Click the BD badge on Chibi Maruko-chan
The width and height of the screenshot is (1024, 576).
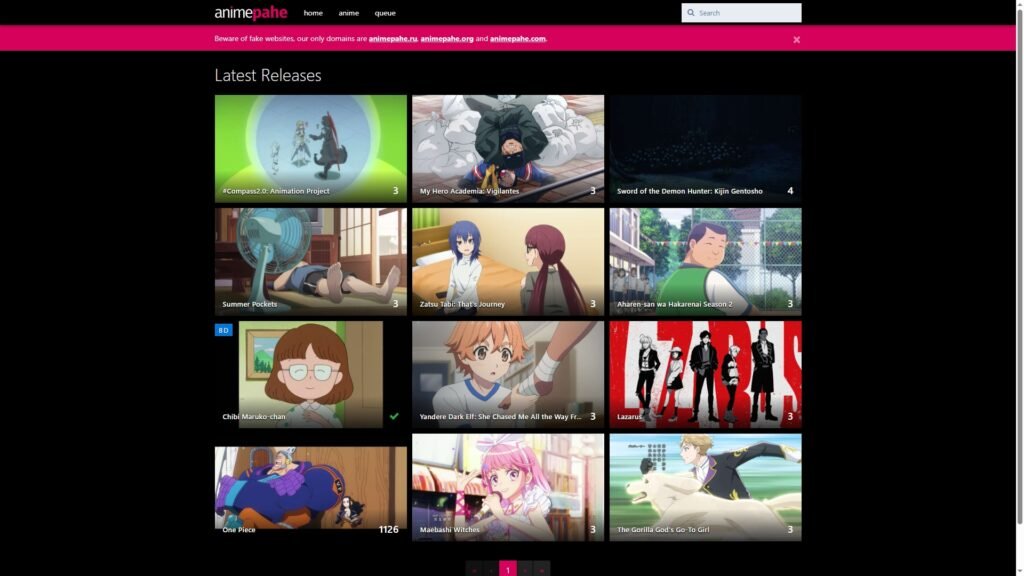tap(223, 330)
